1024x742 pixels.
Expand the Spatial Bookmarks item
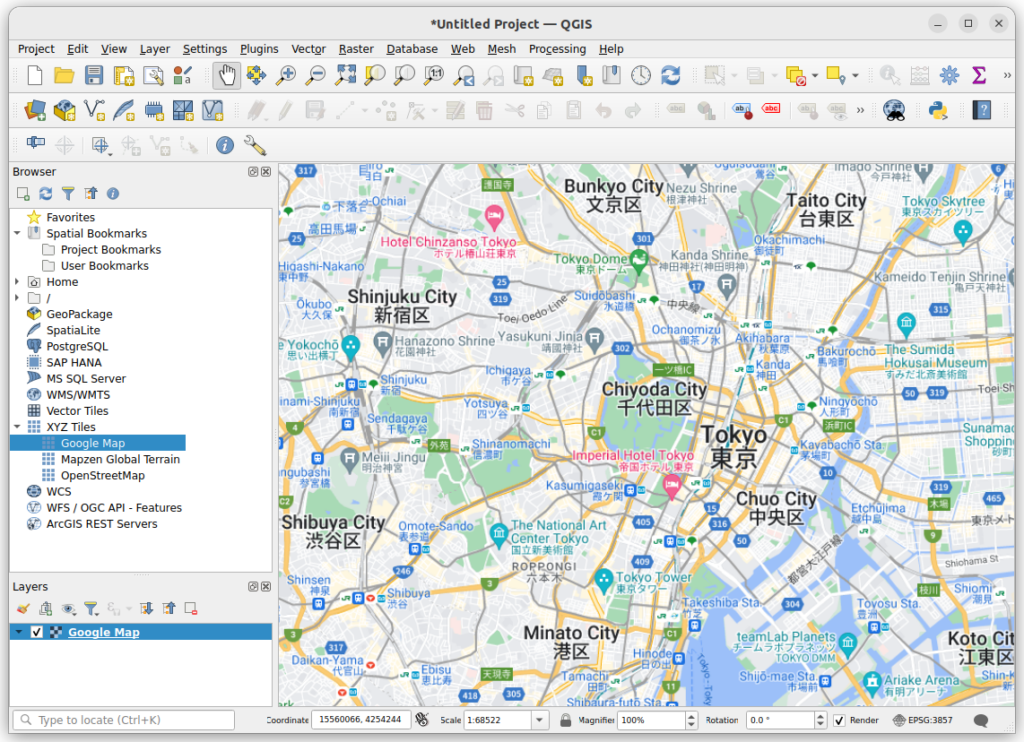tap(15, 233)
